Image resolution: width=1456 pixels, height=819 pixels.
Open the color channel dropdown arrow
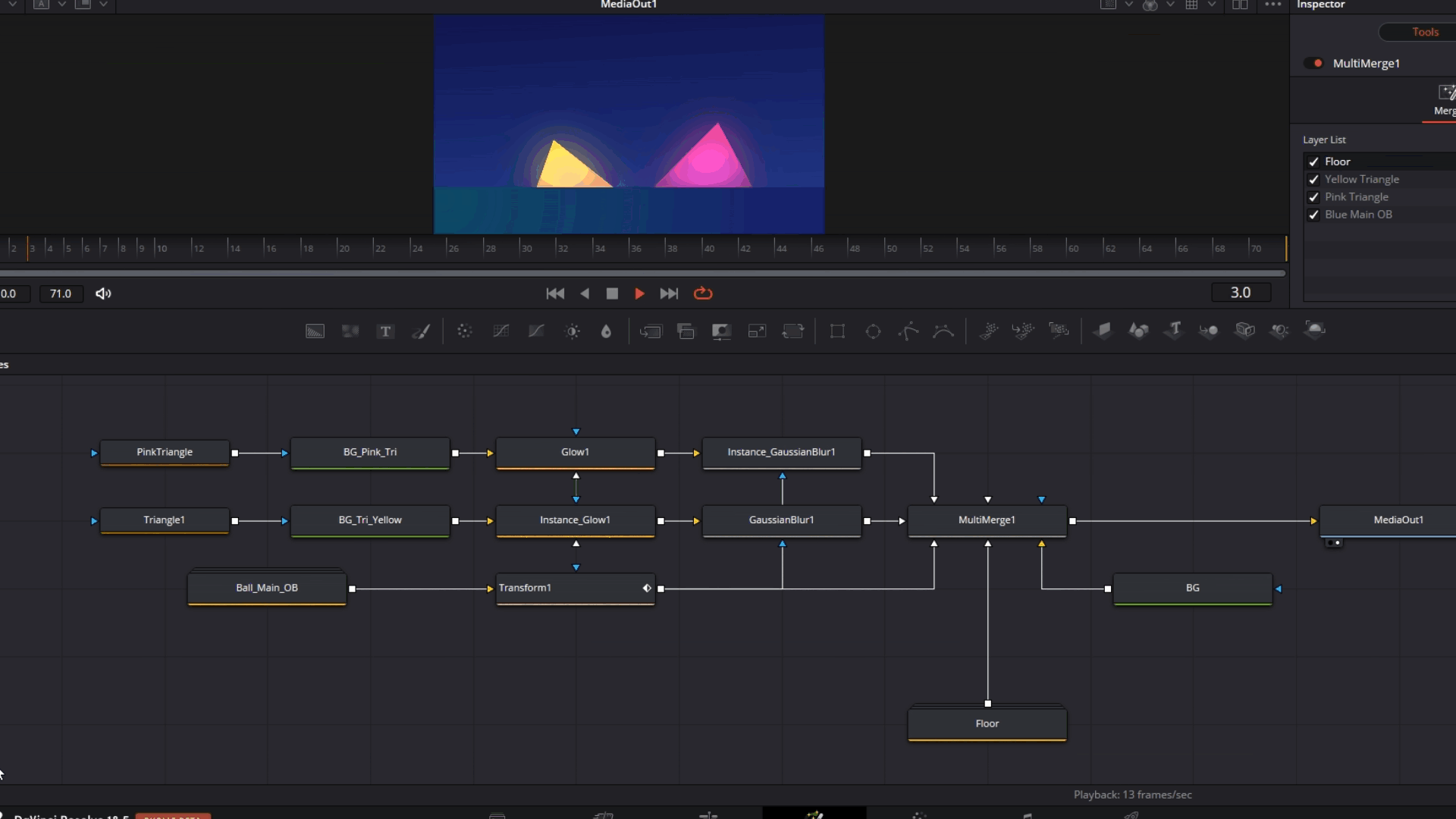point(1170,5)
